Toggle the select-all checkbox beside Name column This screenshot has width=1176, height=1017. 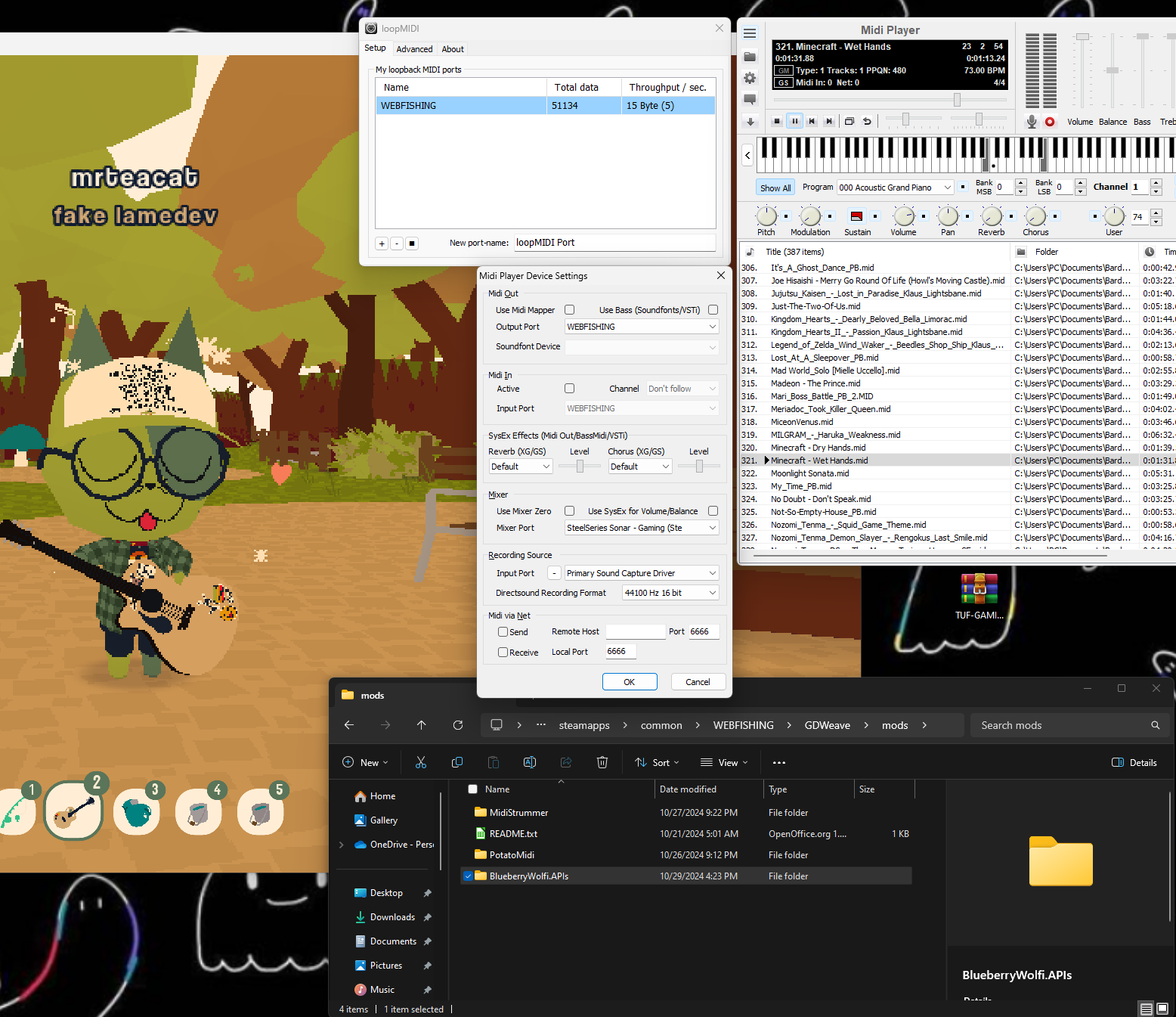coord(473,789)
